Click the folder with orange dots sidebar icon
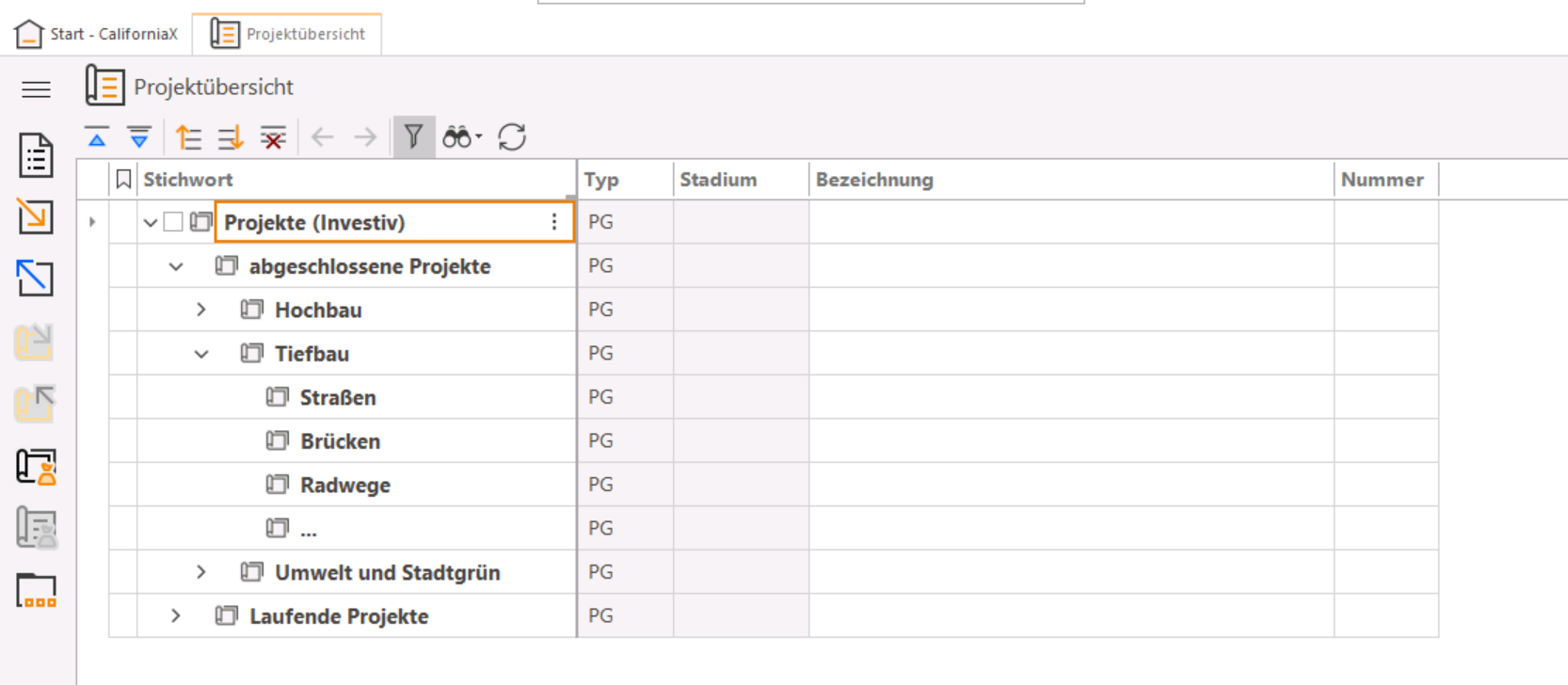Viewport: 1568px width, 685px height. [36, 591]
